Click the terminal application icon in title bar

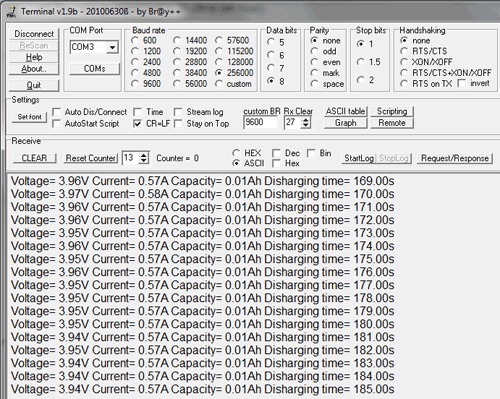coord(12,12)
